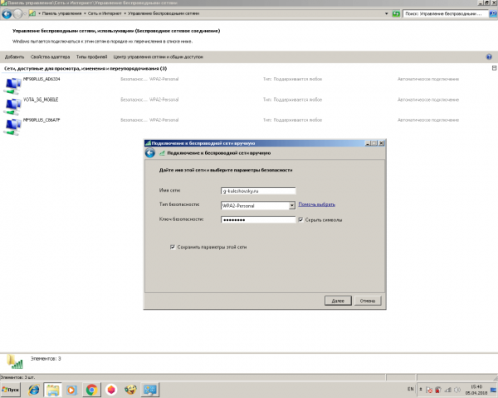Click the Control Panel search box
This screenshot has height=398, width=498.
(x=445, y=14)
